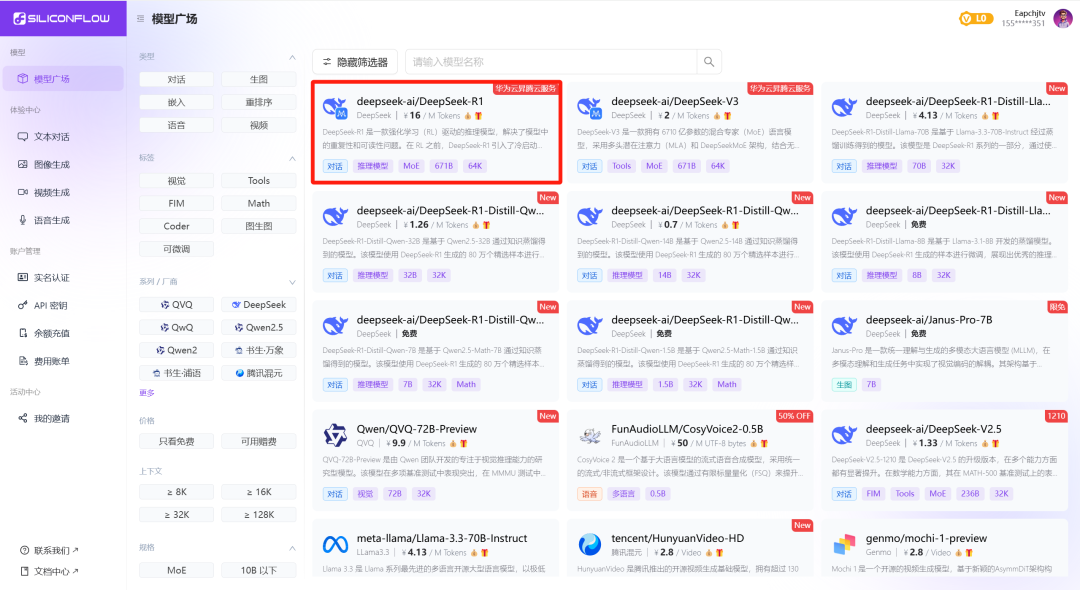Toggle the Tools tag filter
Image resolution: width=1080 pixels, height=590 pixels.
[259, 180]
